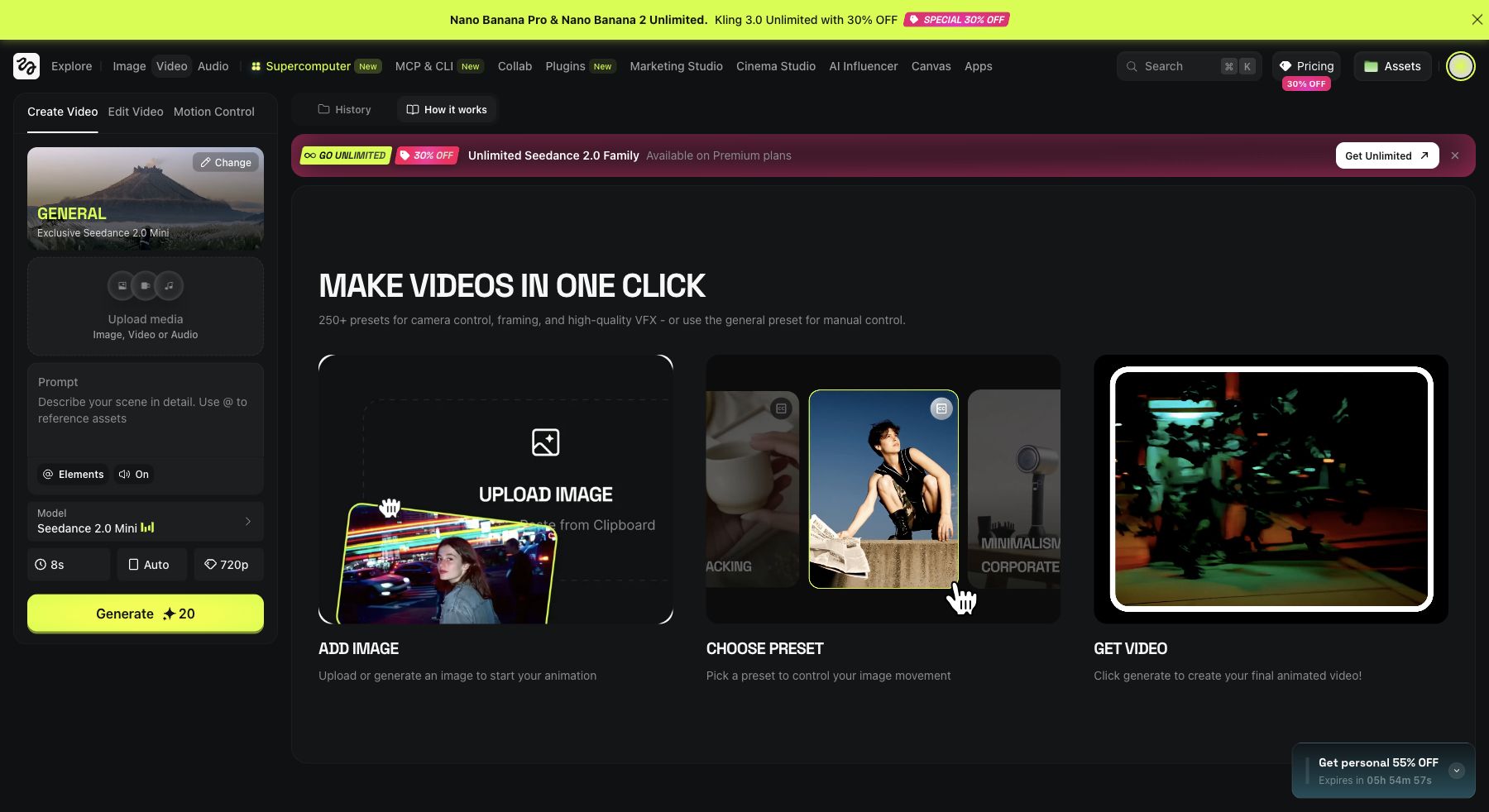Viewport: 1489px width, 812px height.
Task: Close the top yellow announcement banner
Action: point(1477,20)
